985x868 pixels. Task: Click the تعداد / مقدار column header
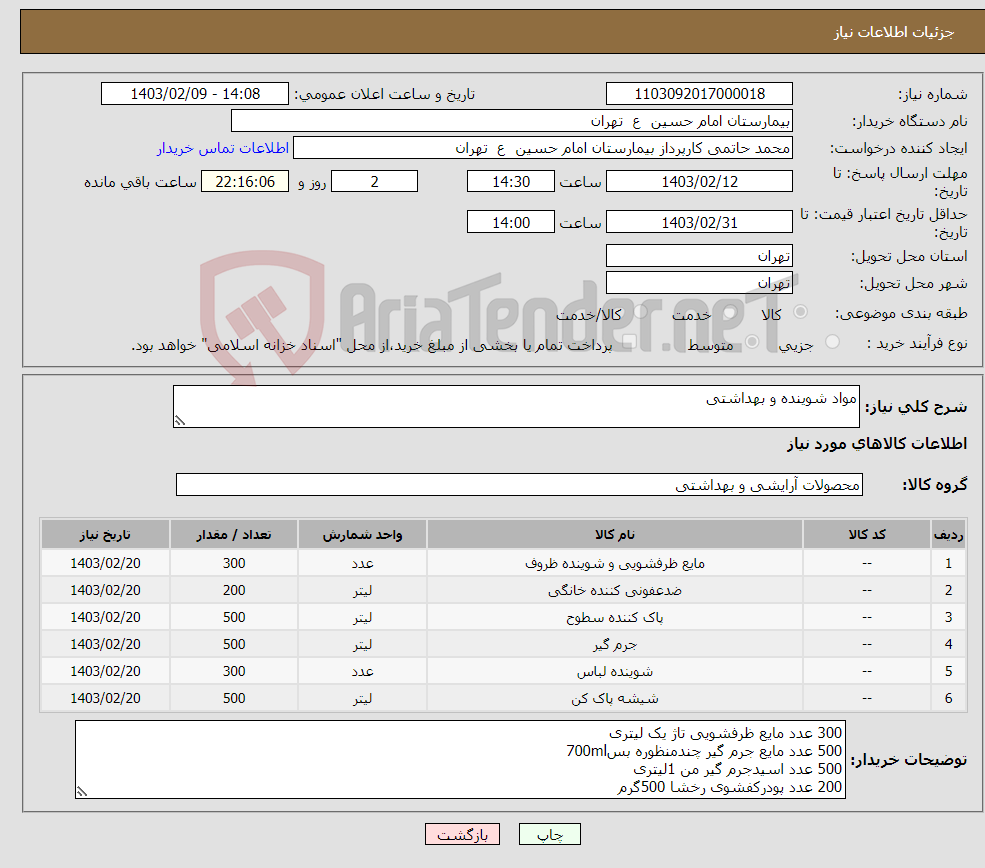234,534
